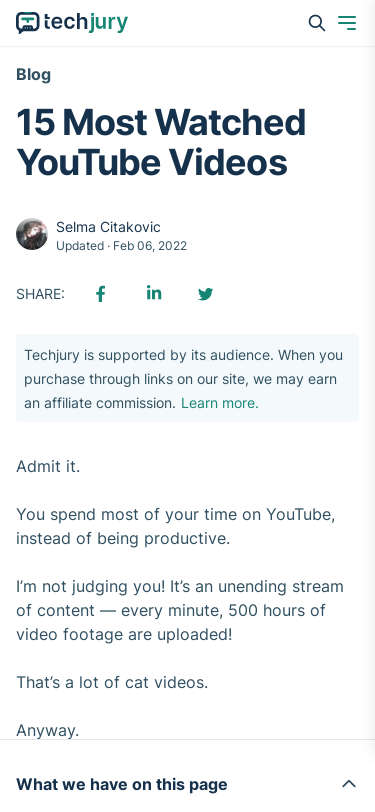Click the affiliate disclosure notice box
The width and height of the screenshot is (375, 812).
tap(188, 378)
